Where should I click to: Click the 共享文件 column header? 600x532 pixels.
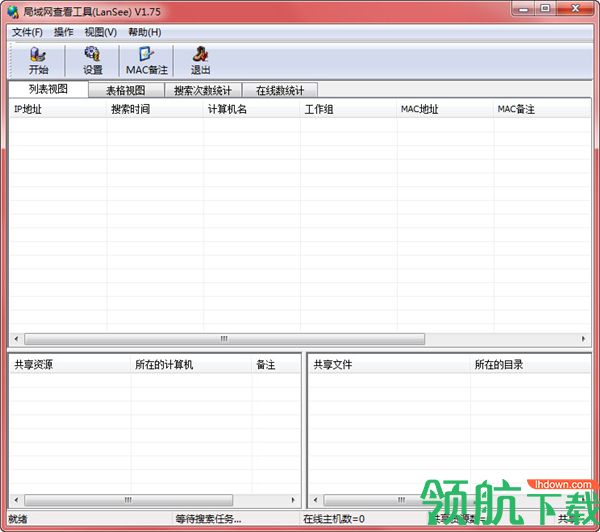389,364
